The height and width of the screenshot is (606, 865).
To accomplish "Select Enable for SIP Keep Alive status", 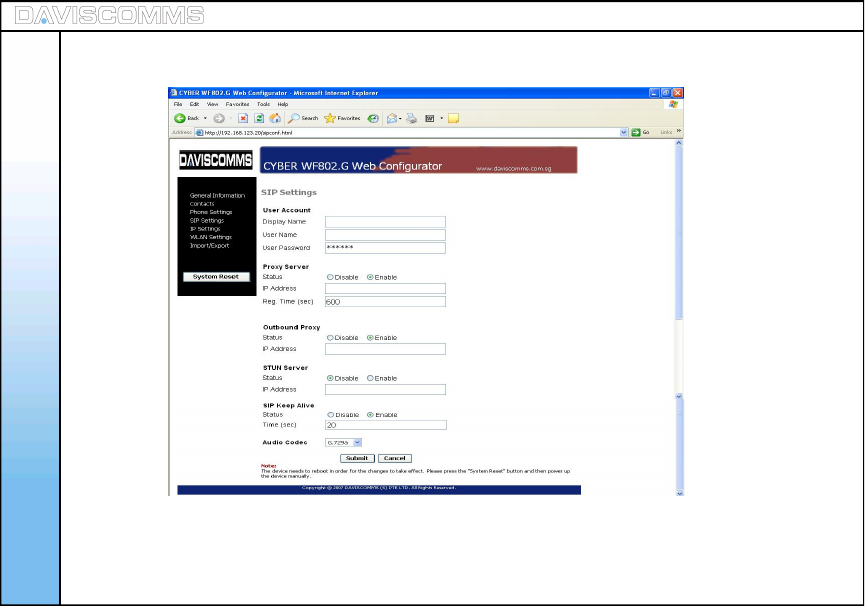I will [x=370, y=415].
